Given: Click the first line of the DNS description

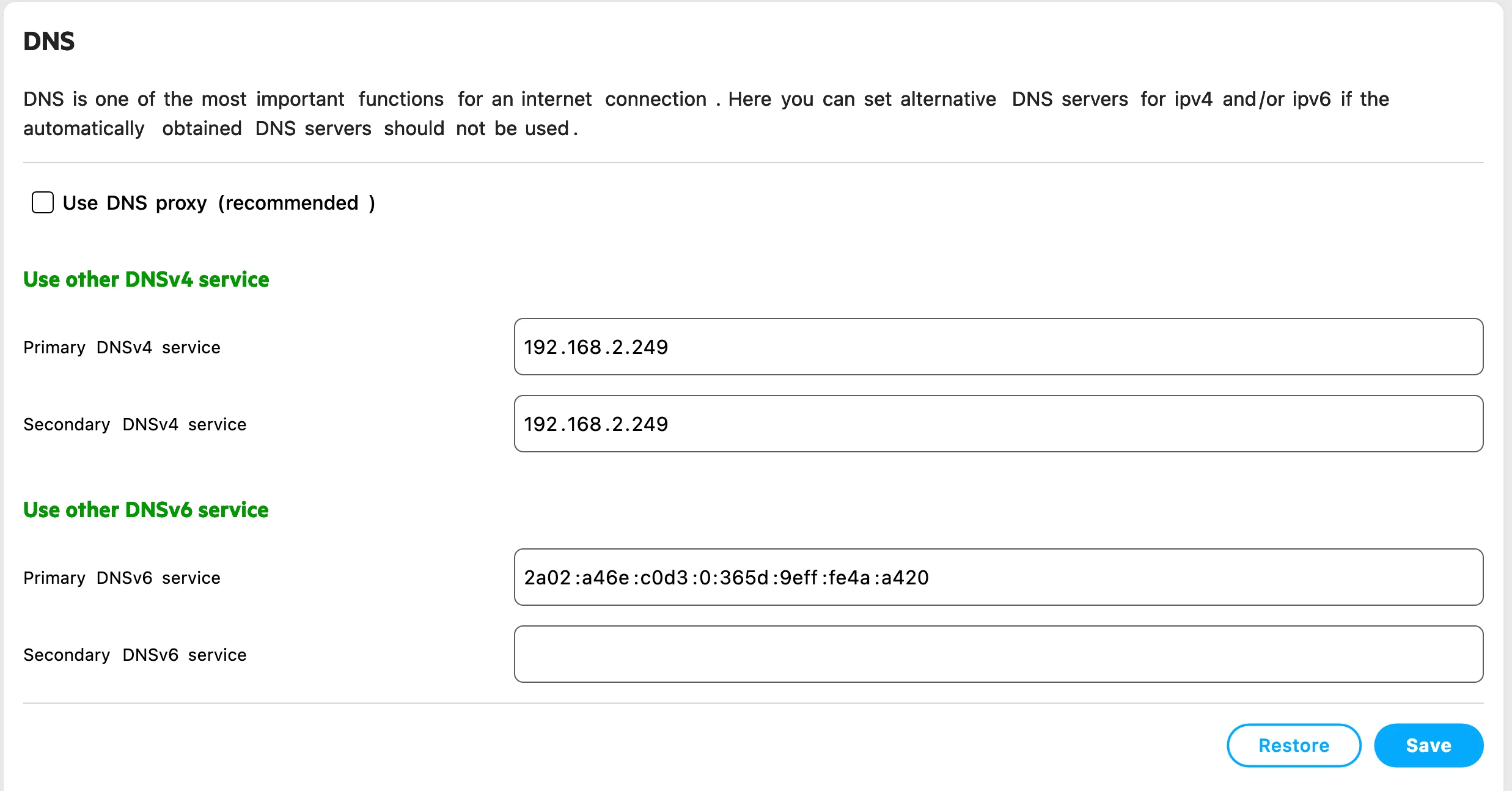Looking at the screenshot, I should pyautogui.click(x=706, y=99).
